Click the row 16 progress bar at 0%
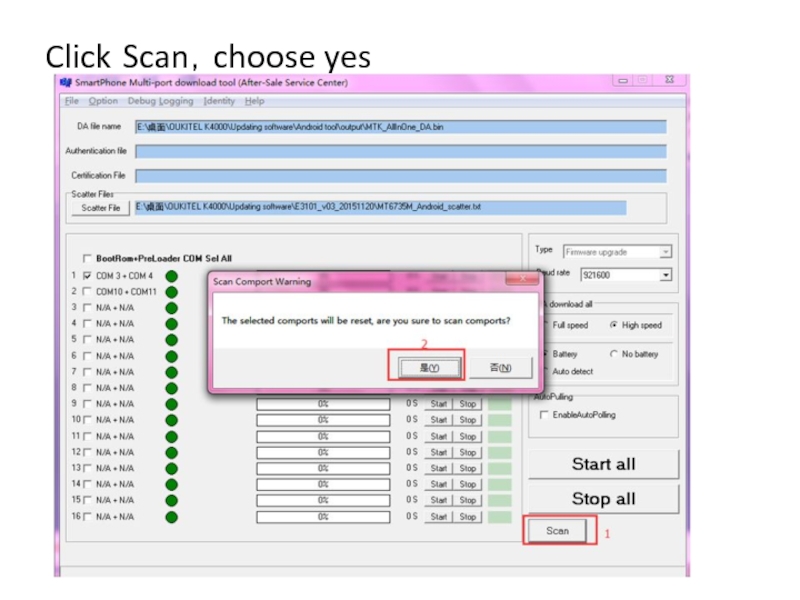The width and height of the screenshot is (800, 600). 323,517
